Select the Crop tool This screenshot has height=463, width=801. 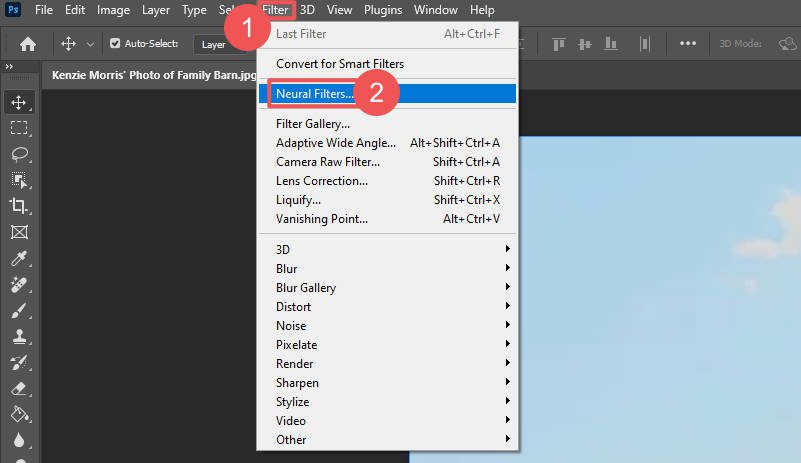[19, 206]
